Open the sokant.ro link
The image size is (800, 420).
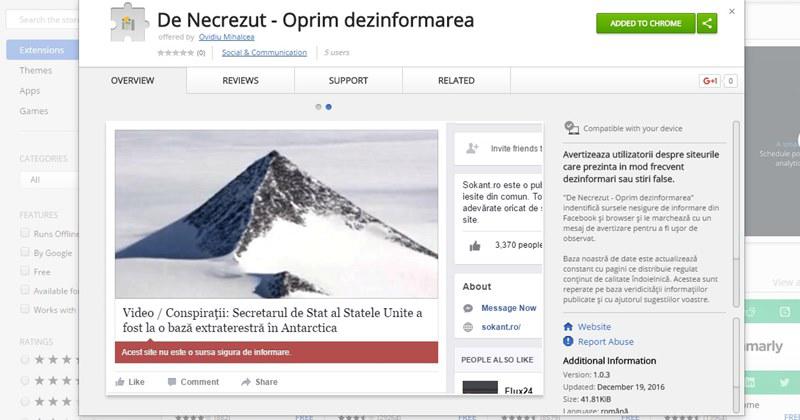[501, 327]
